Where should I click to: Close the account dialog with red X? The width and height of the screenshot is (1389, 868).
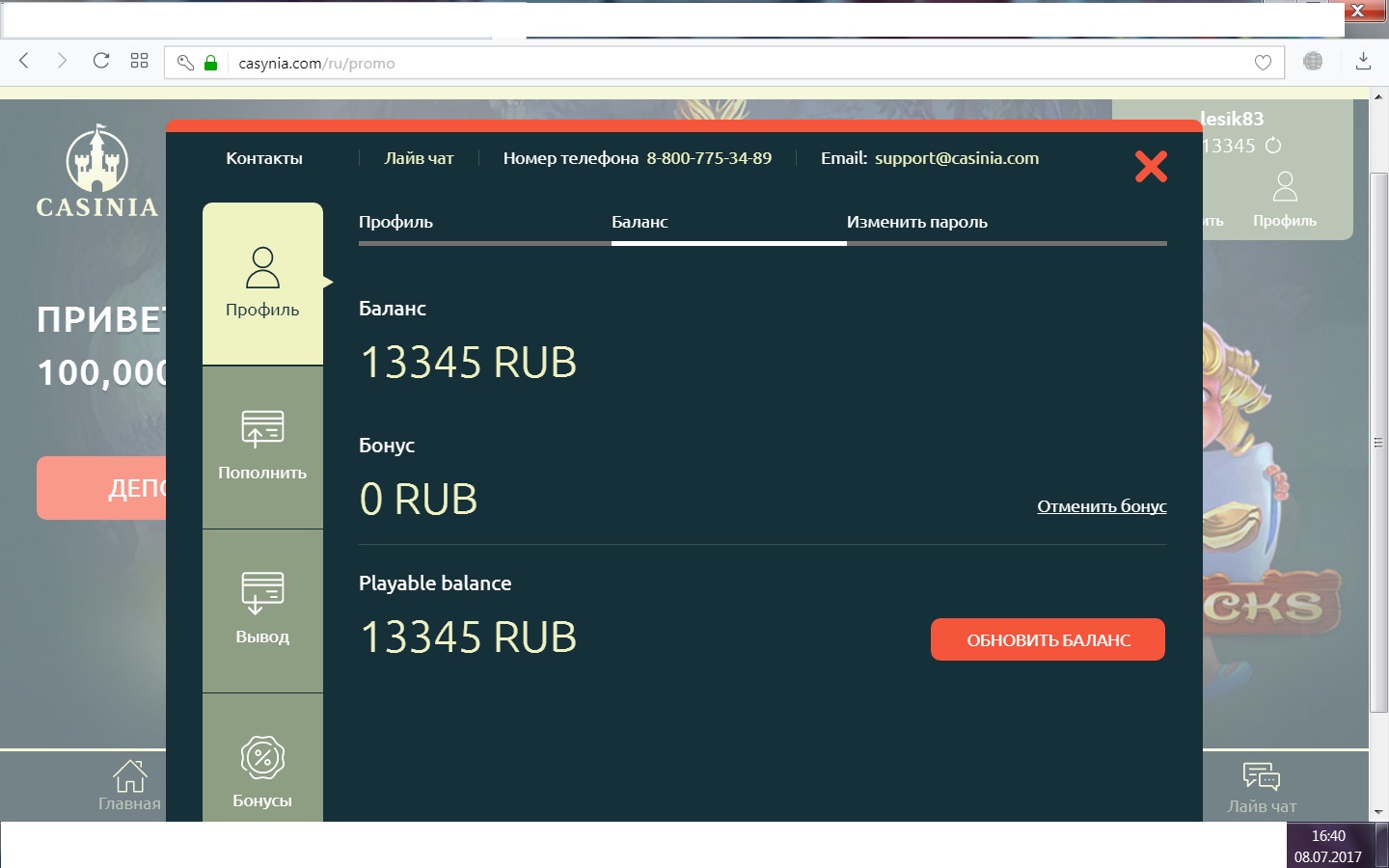click(1151, 167)
